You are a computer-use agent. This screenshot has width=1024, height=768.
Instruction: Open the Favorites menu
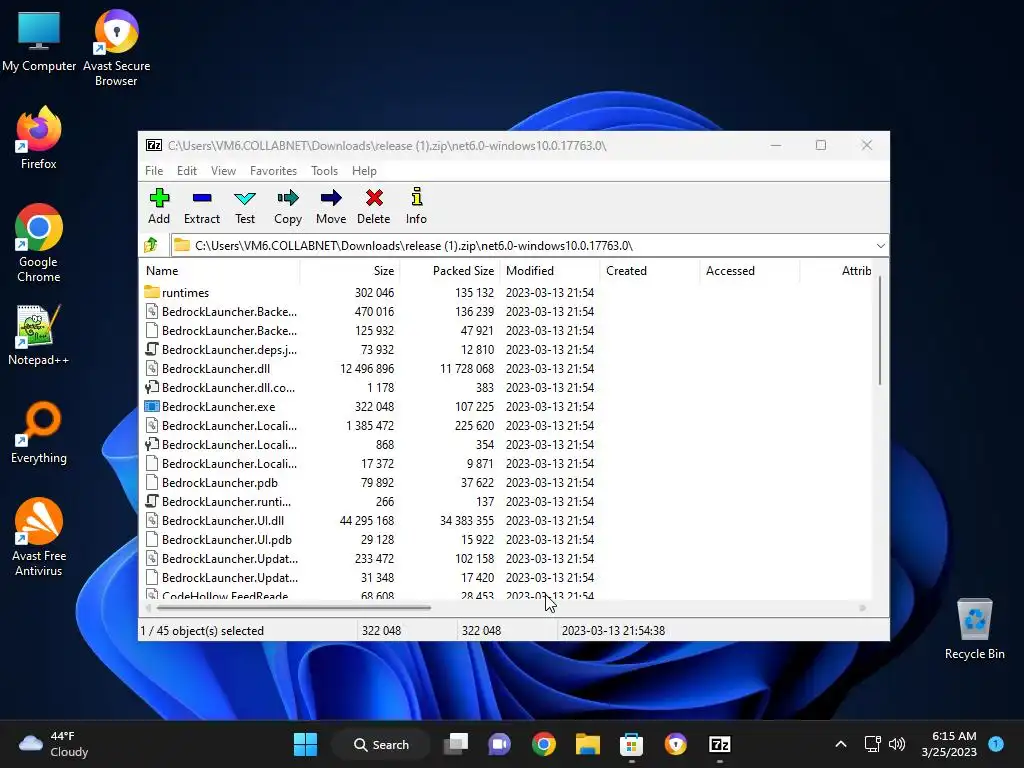coord(273,170)
